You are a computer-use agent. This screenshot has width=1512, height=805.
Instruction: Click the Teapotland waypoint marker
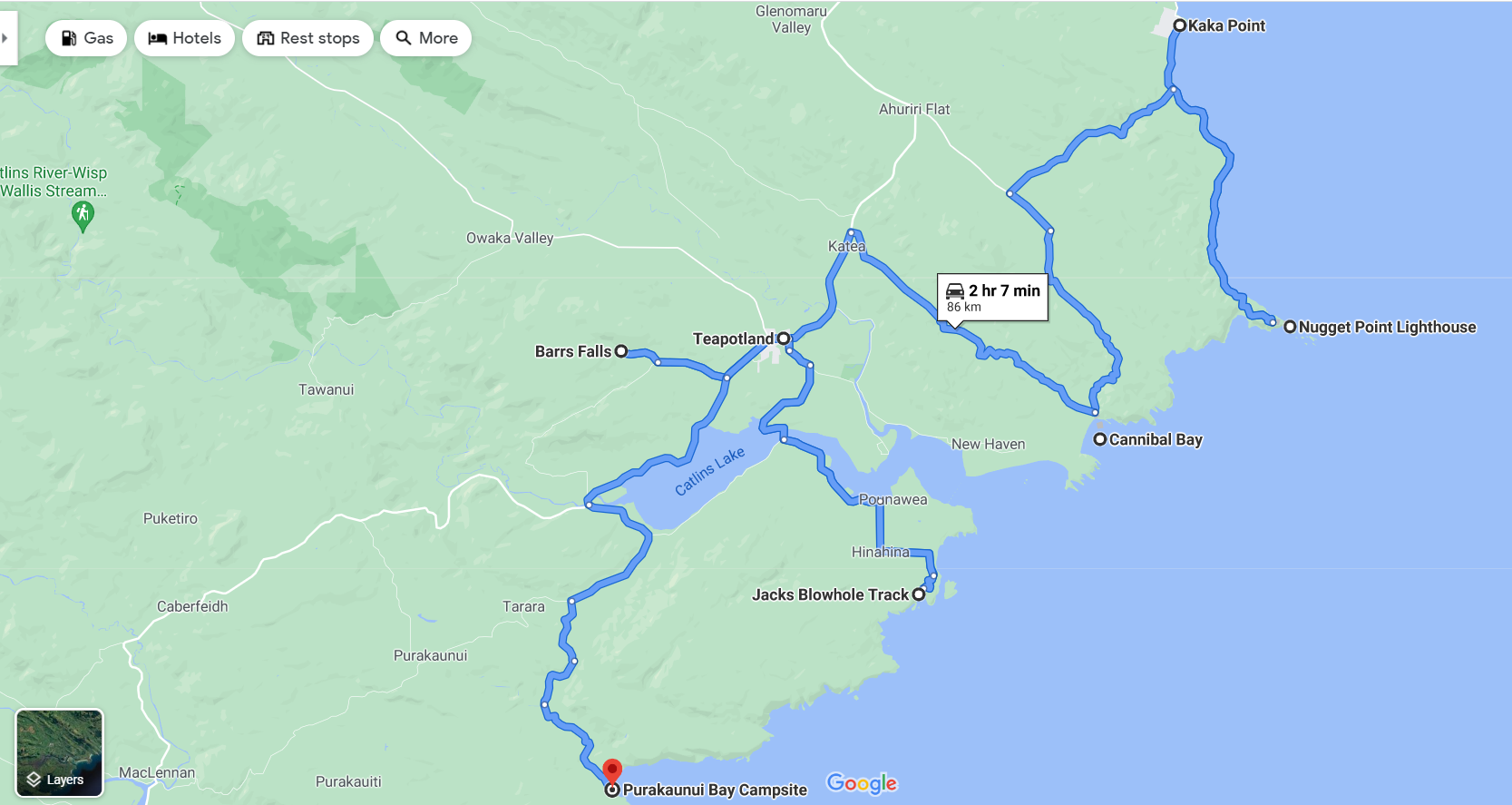coord(784,339)
